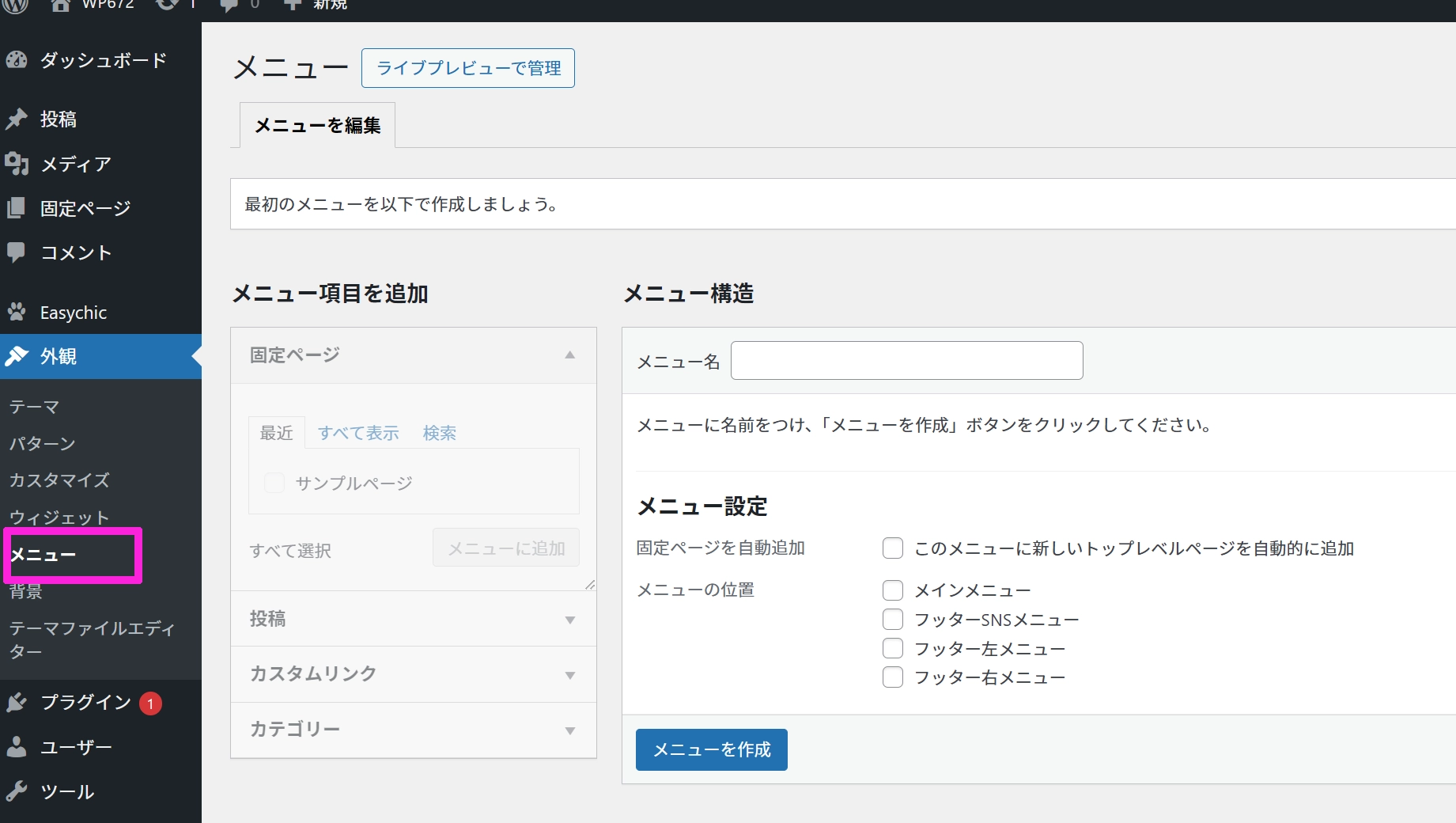This screenshot has width=1456, height=823.
Task: Click the plugin icon beside プラグイン
Action: coord(17,703)
